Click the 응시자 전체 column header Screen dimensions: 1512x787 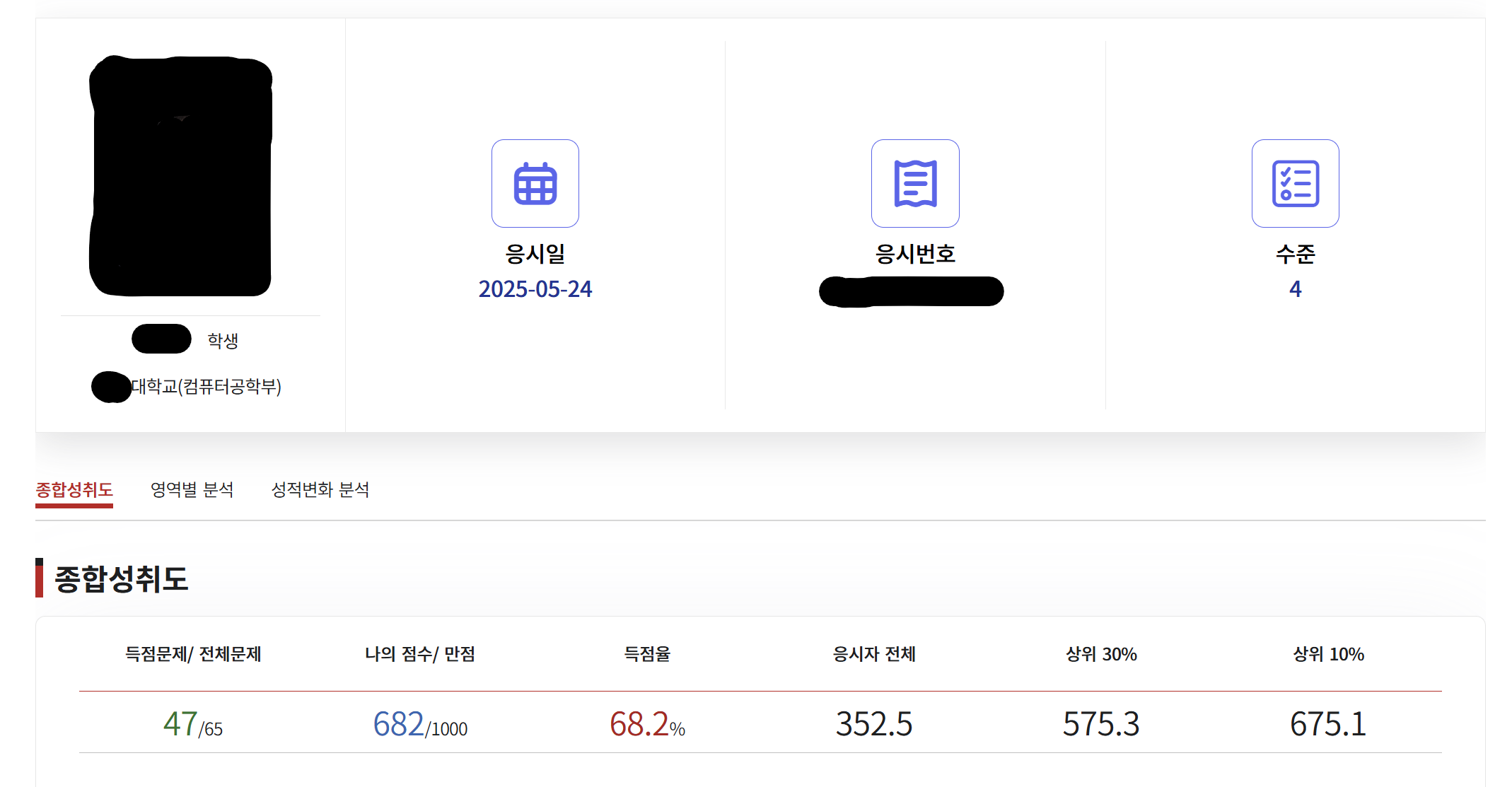875,655
